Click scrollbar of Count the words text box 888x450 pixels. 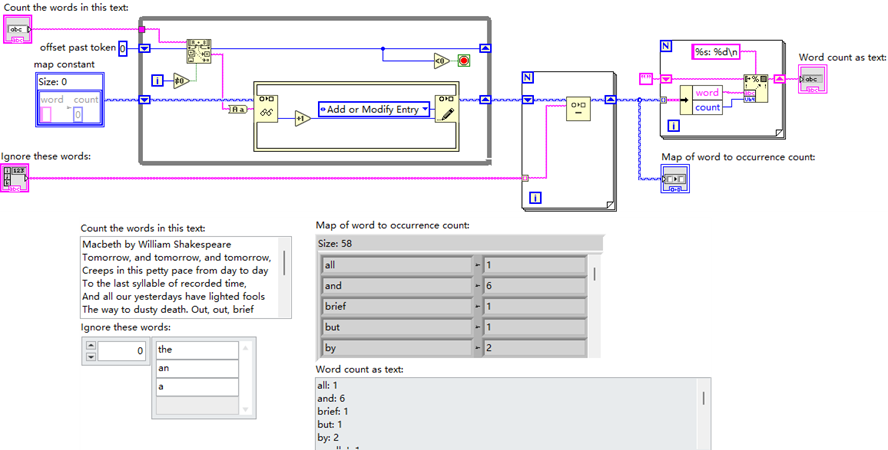click(x=284, y=277)
